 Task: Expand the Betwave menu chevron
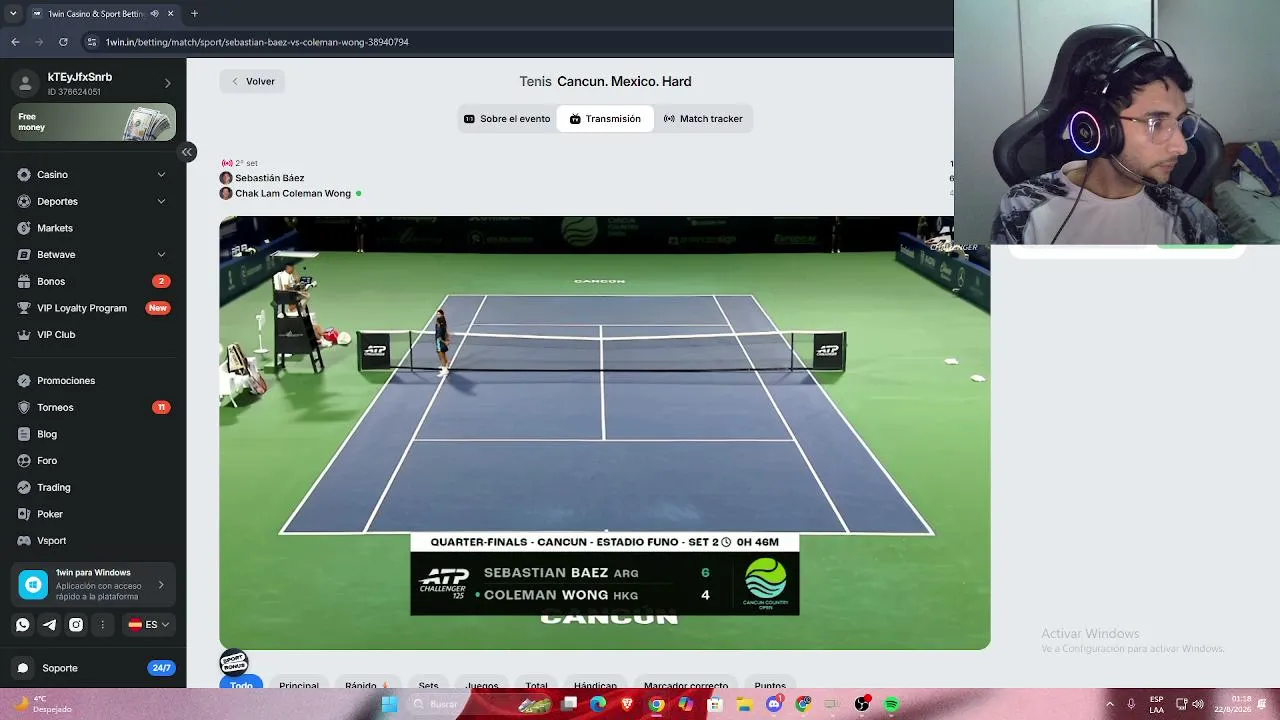[161, 255]
